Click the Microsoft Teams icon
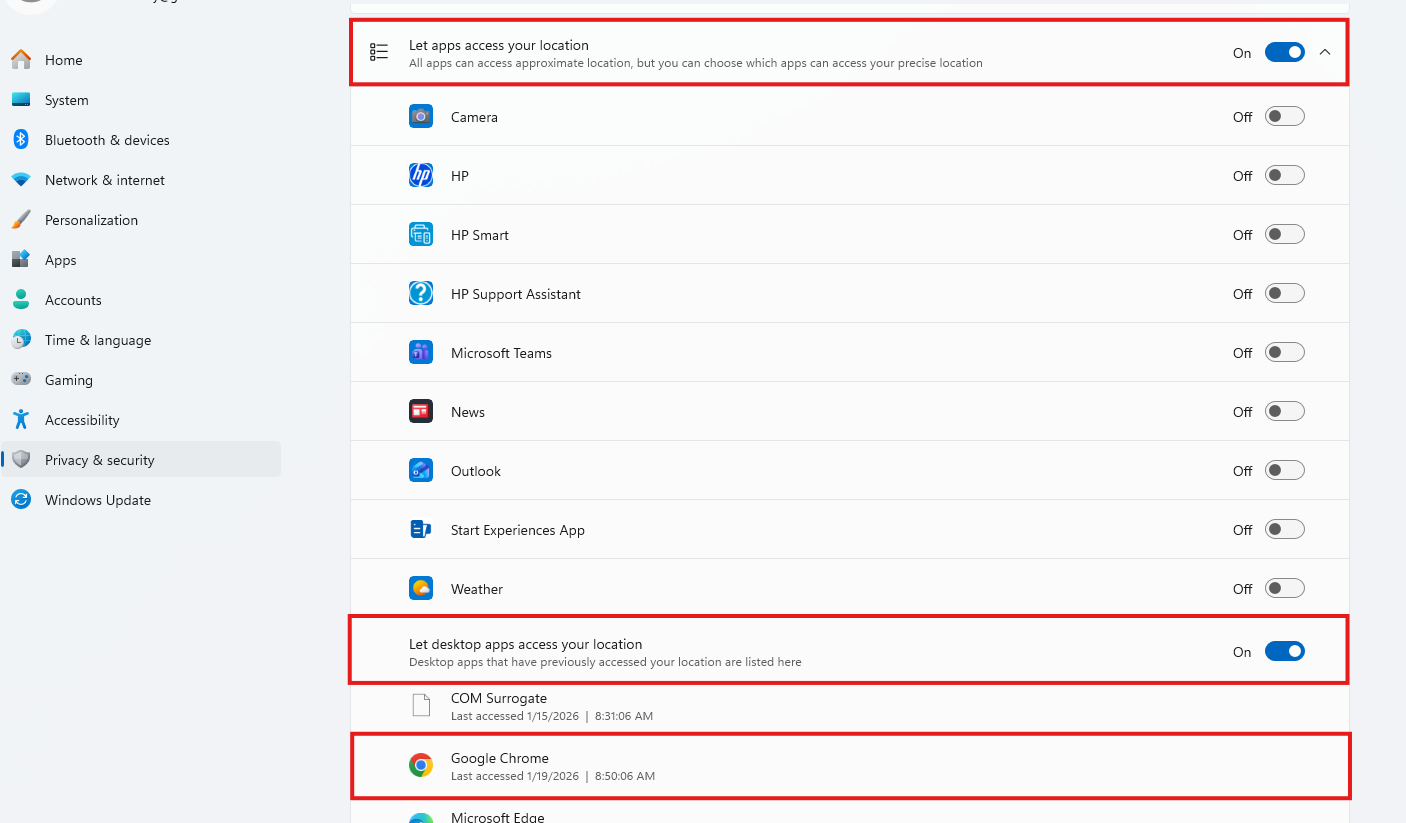Viewport: 1406px width, 823px height. (421, 353)
